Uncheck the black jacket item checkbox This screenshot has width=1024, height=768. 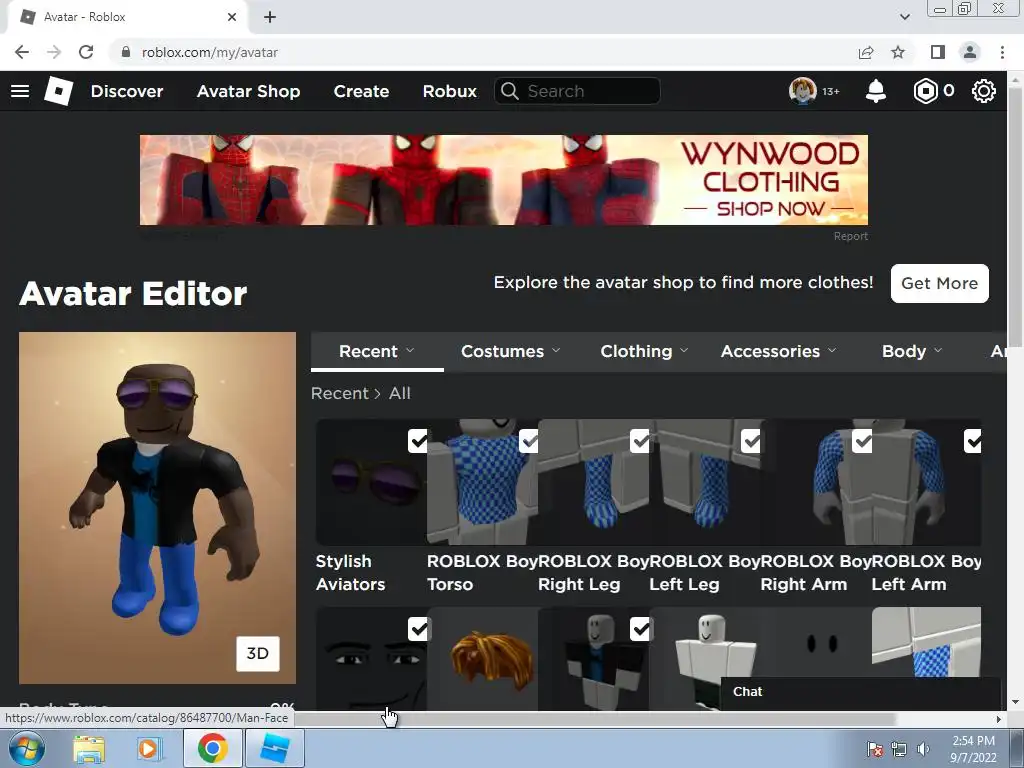tap(640, 629)
